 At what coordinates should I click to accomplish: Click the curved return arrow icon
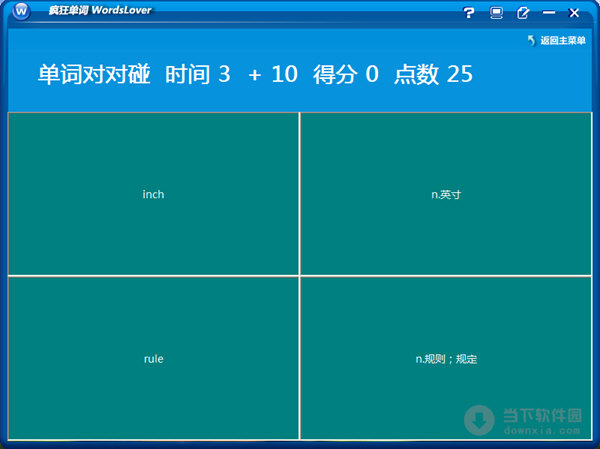(531, 41)
